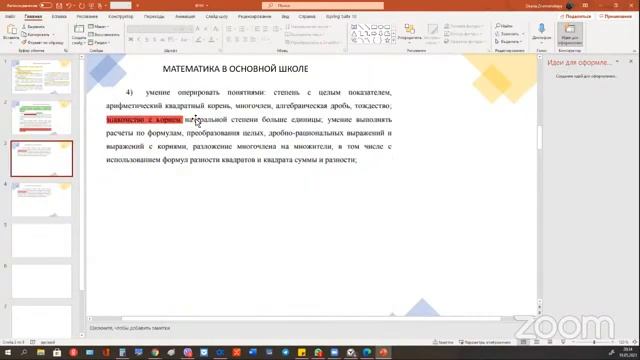Redo the last action
This screenshot has height=360, width=640.
[82, 6]
